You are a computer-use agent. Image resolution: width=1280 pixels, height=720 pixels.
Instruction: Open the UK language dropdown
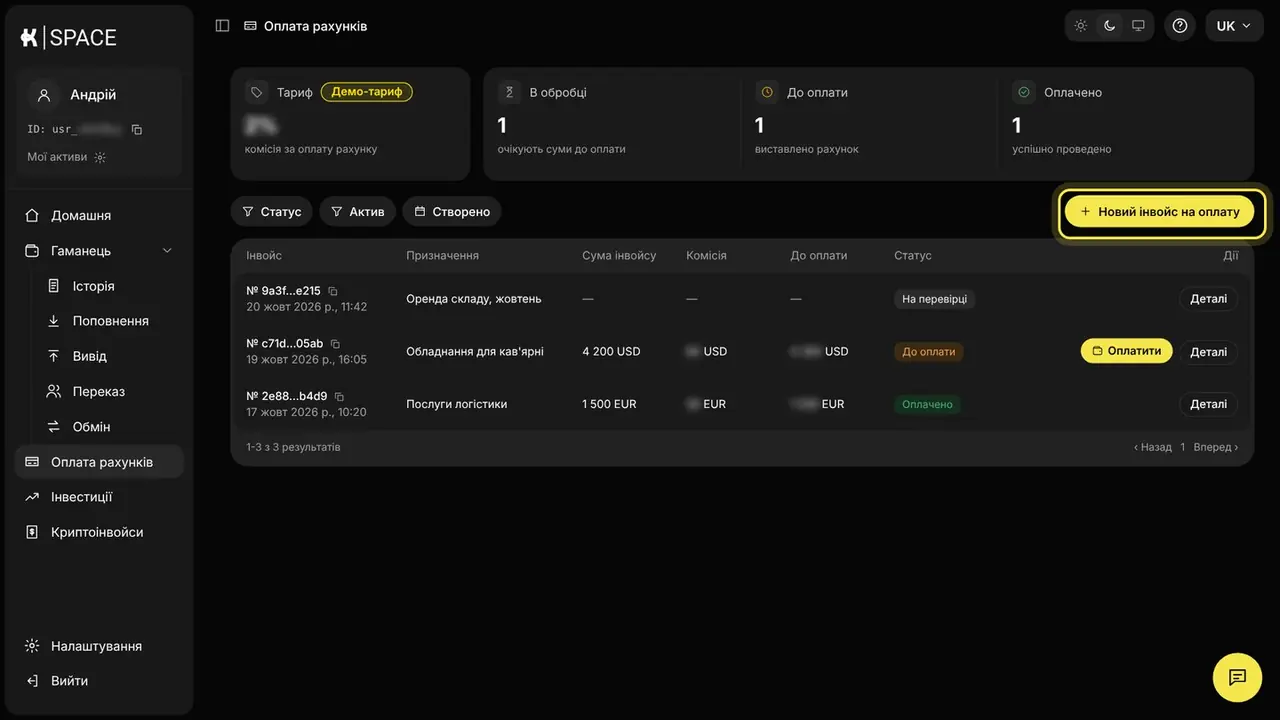(1234, 26)
